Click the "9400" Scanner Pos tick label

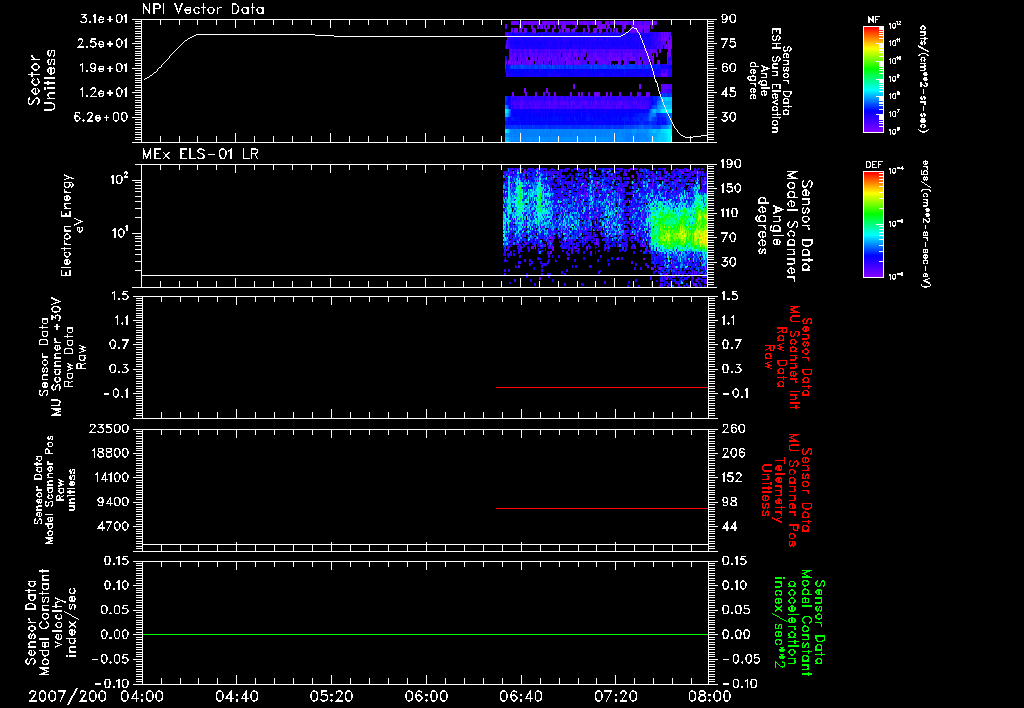tap(113, 502)
